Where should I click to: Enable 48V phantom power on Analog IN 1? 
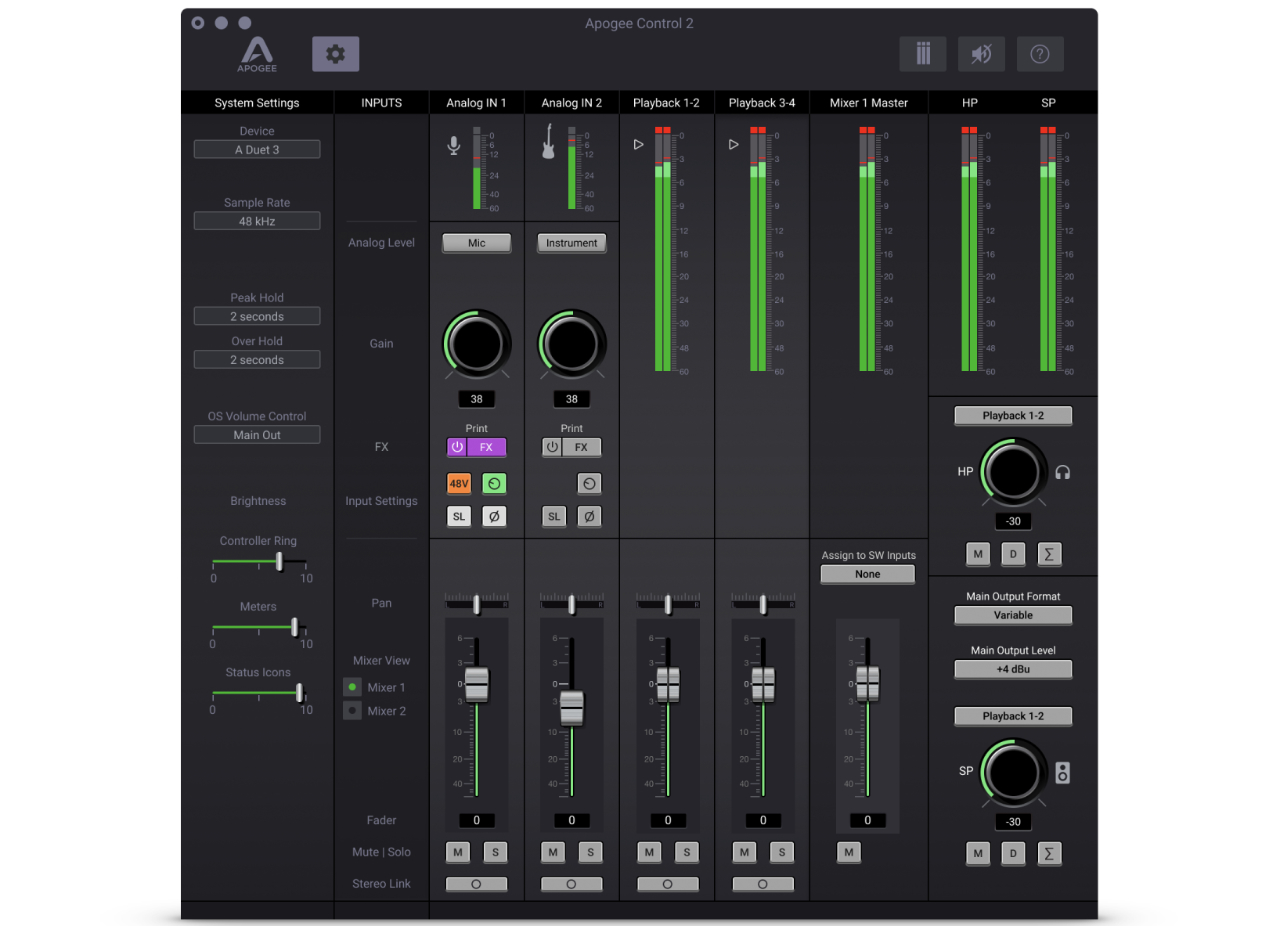click(459, 484)
